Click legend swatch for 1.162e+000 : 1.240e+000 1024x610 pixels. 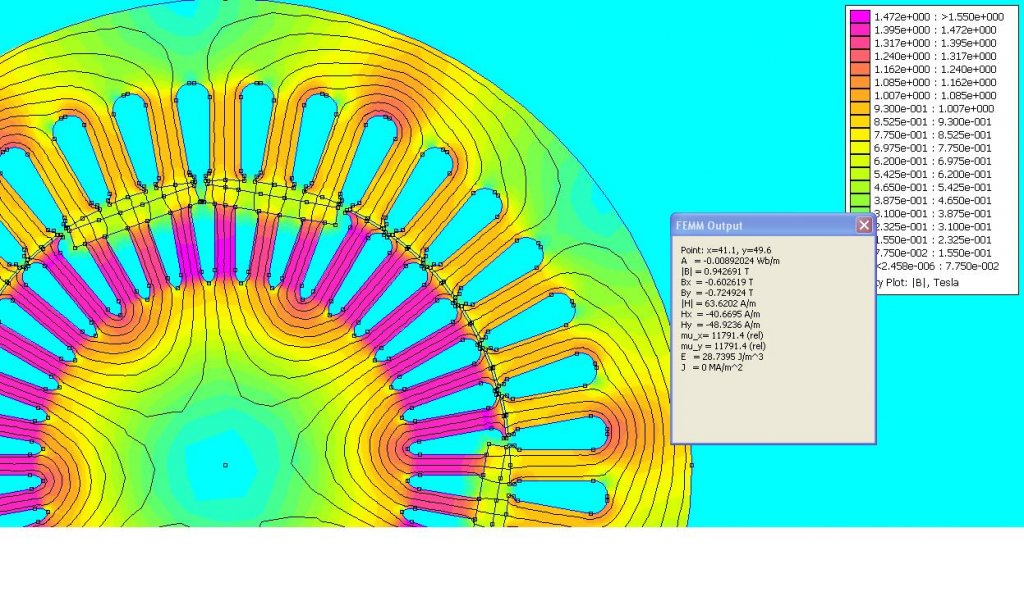[860, 69]
